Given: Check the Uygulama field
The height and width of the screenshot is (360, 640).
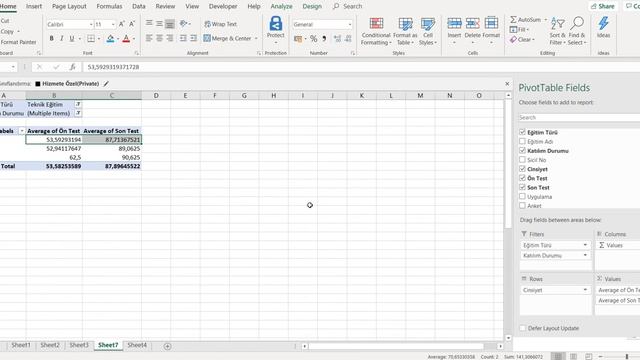Looking at the screenshot, I should point(522,196).
